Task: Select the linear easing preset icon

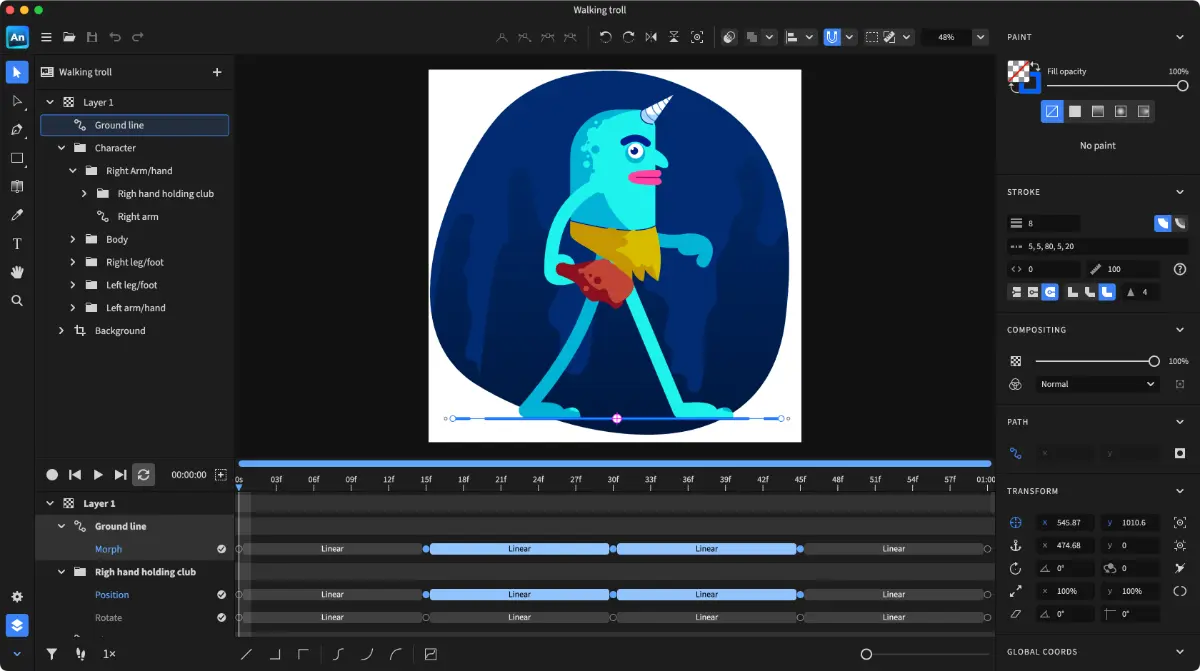Action: [x=247, y=654]
